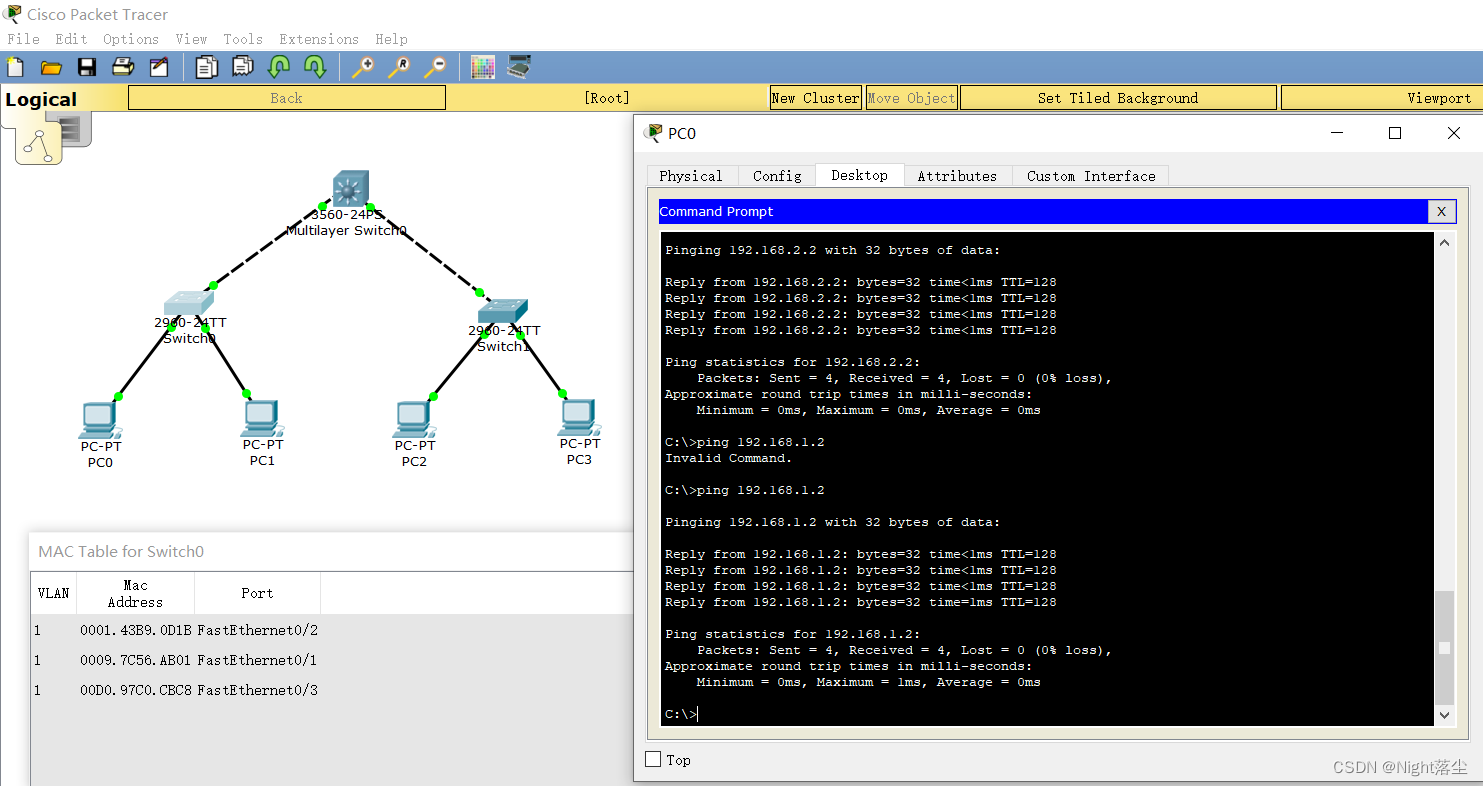1483x786 pixels.
Task: Click the Command Prompt scrollbar thumb
Action: click(1444, 648)
